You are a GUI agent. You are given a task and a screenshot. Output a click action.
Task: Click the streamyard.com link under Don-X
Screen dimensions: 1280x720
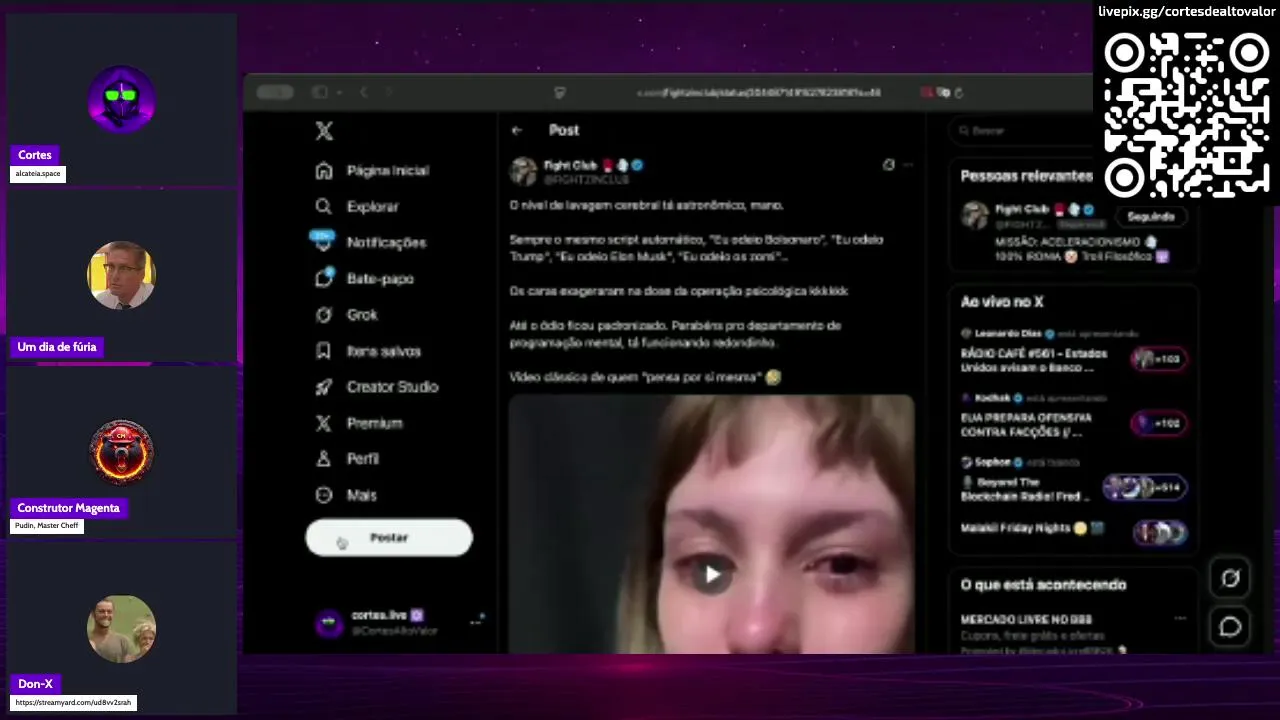[x=73, y=703]
